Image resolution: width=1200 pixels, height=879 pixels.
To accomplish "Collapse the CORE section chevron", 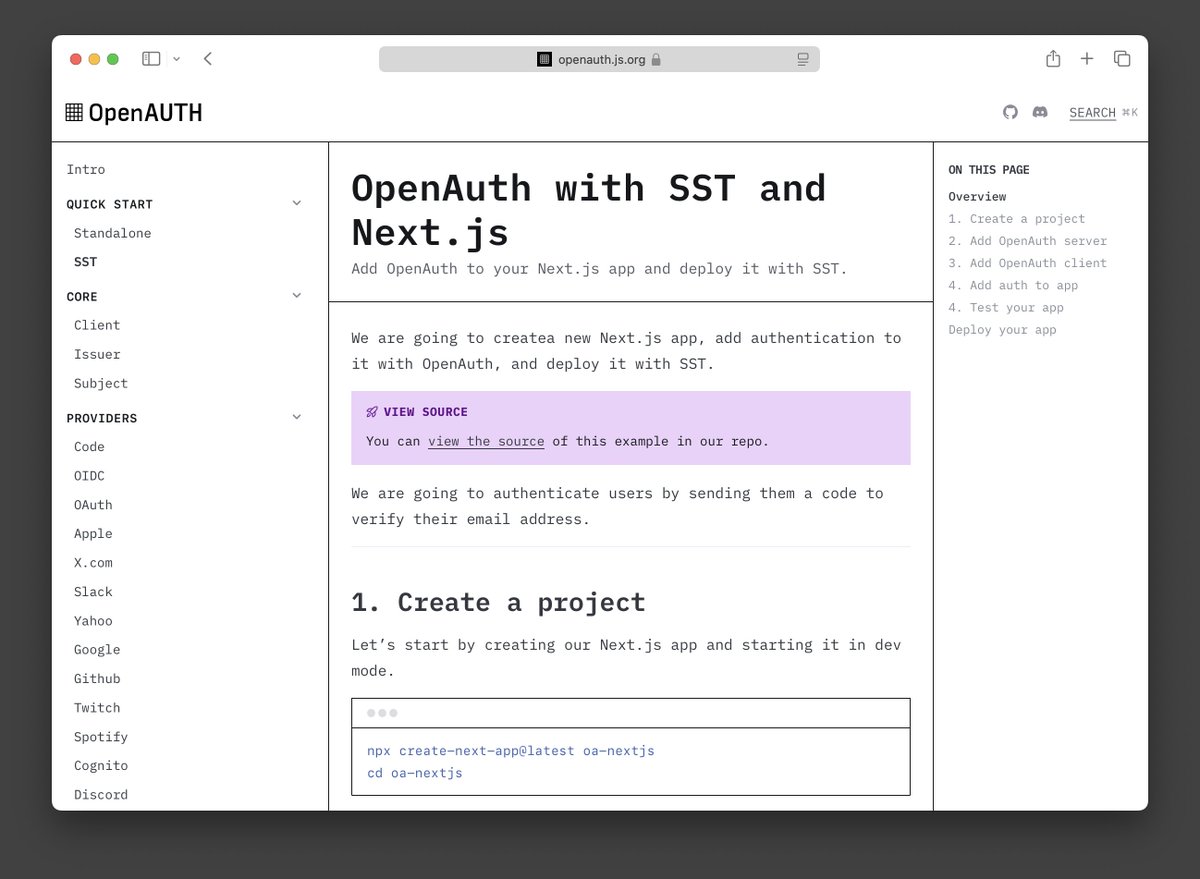I will point(296,295).
